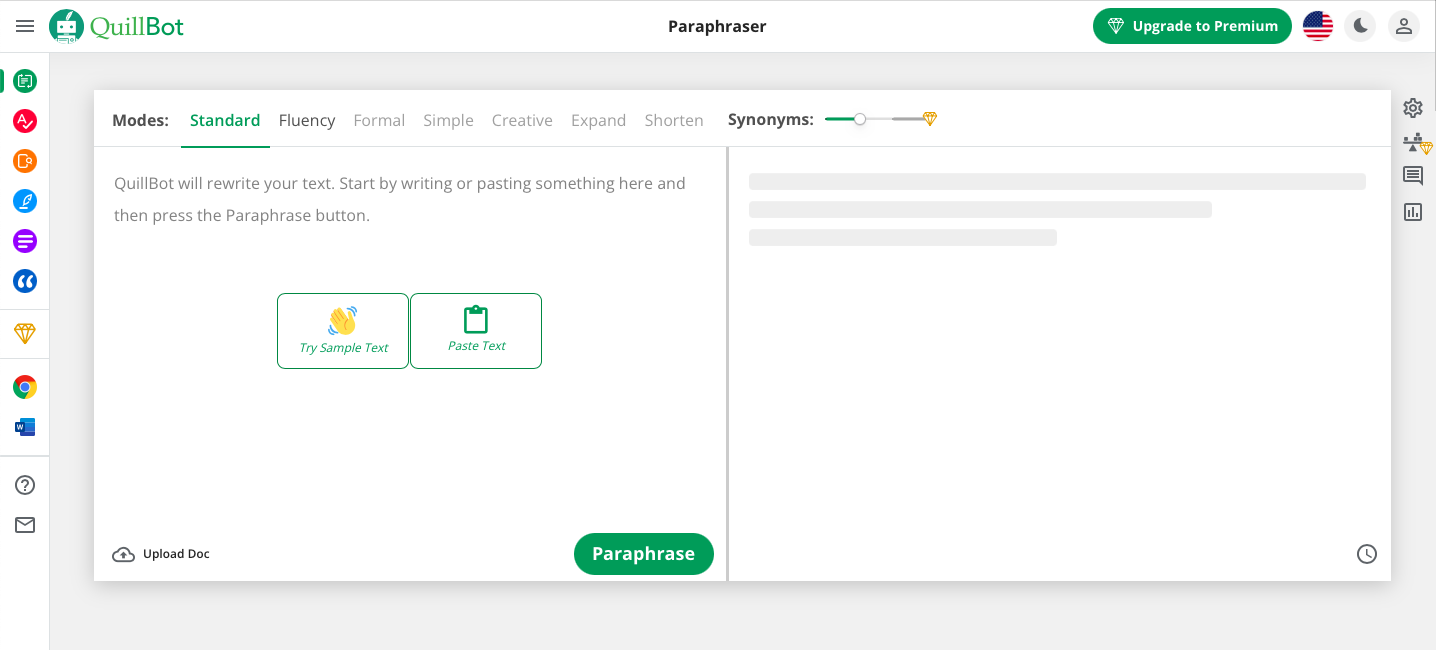Open the Paraphraser tool in sidebar
The width and height of the screenshot is (1436, 650).
[x=25, y=81]
